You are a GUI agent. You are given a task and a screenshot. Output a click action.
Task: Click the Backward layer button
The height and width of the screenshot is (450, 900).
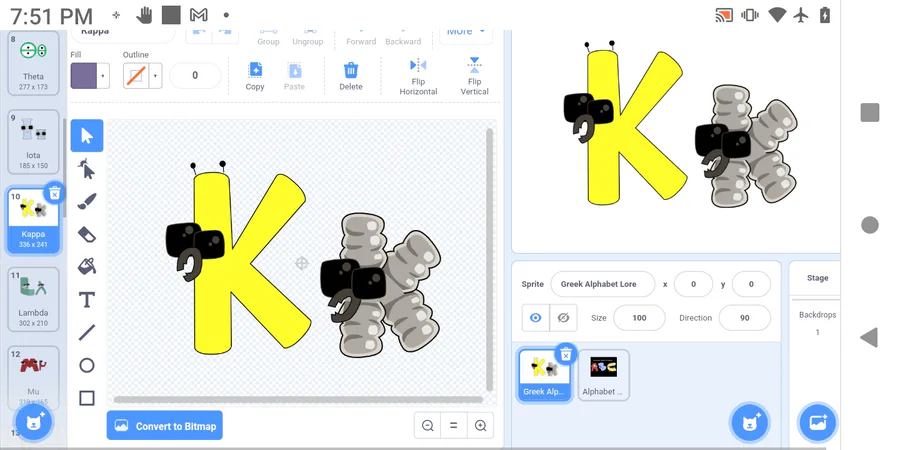[403, 37]
